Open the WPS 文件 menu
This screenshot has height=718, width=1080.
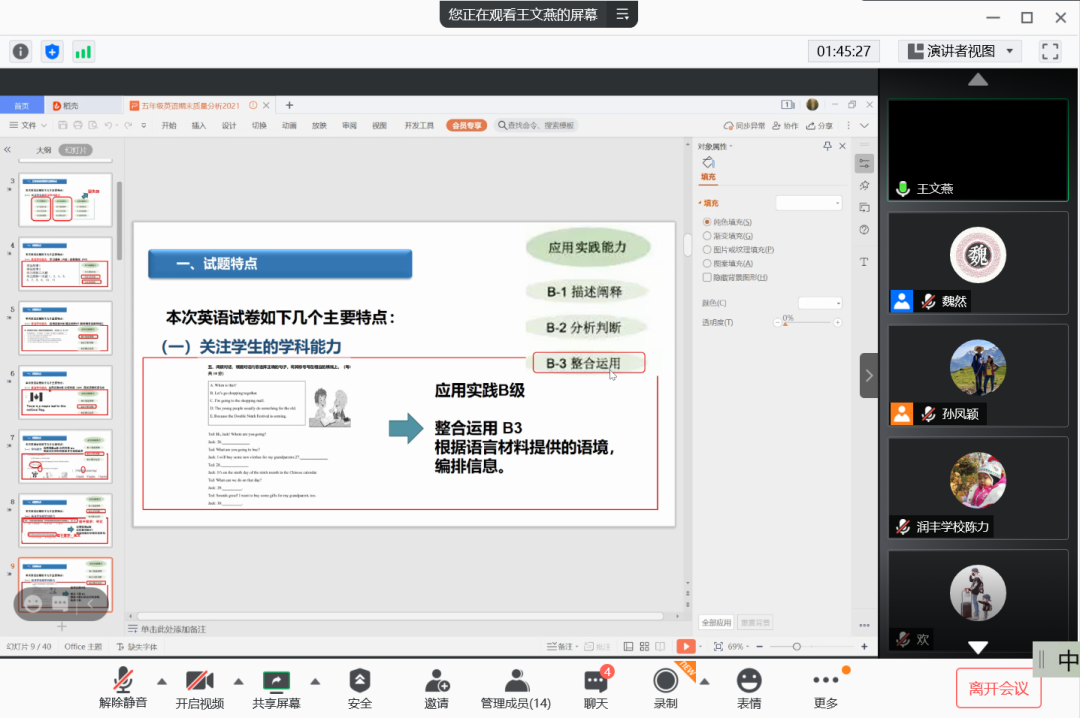click(x=28, y=125)
